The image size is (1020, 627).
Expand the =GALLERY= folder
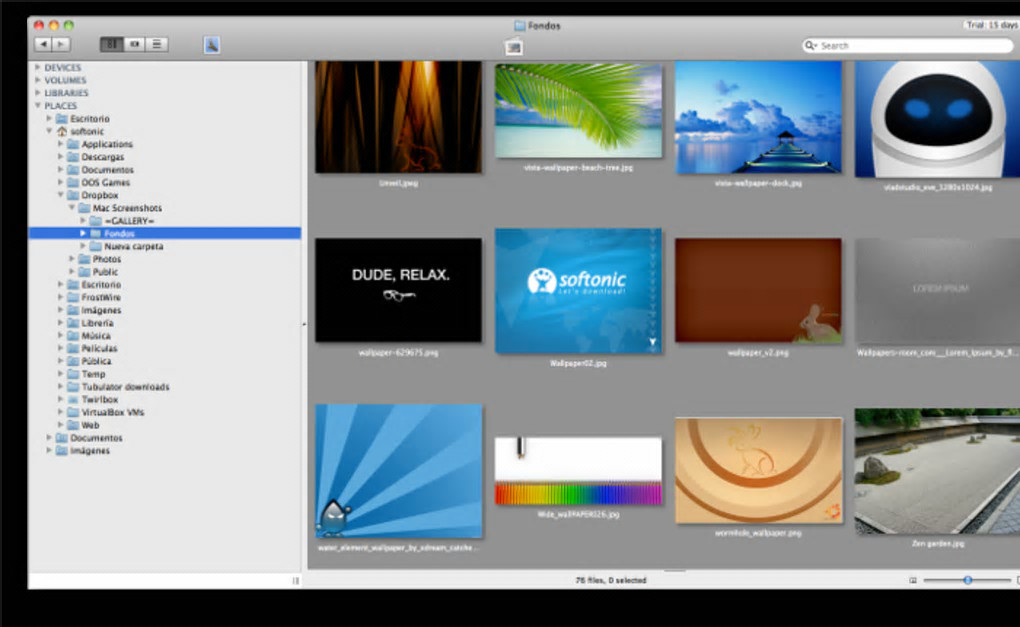pyautogui.click(x=83, y=220)
